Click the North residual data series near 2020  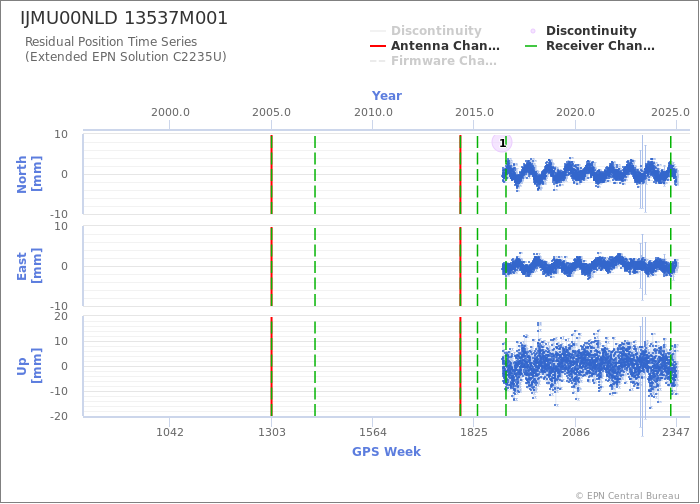575,172
